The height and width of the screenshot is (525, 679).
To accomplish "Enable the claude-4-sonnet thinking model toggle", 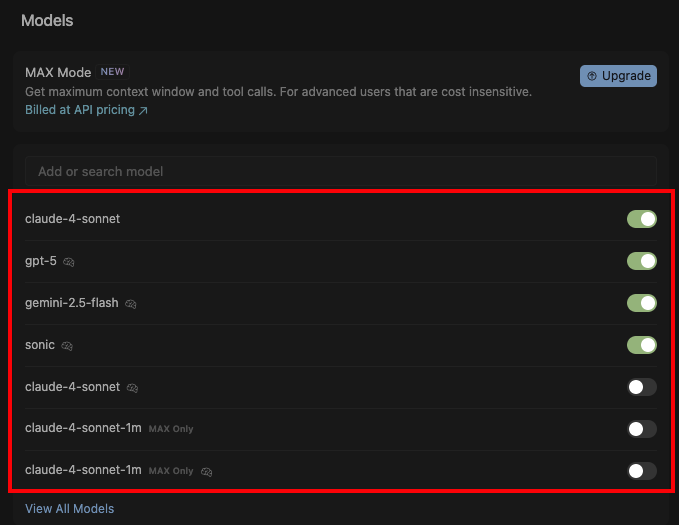I will [641, 387].
